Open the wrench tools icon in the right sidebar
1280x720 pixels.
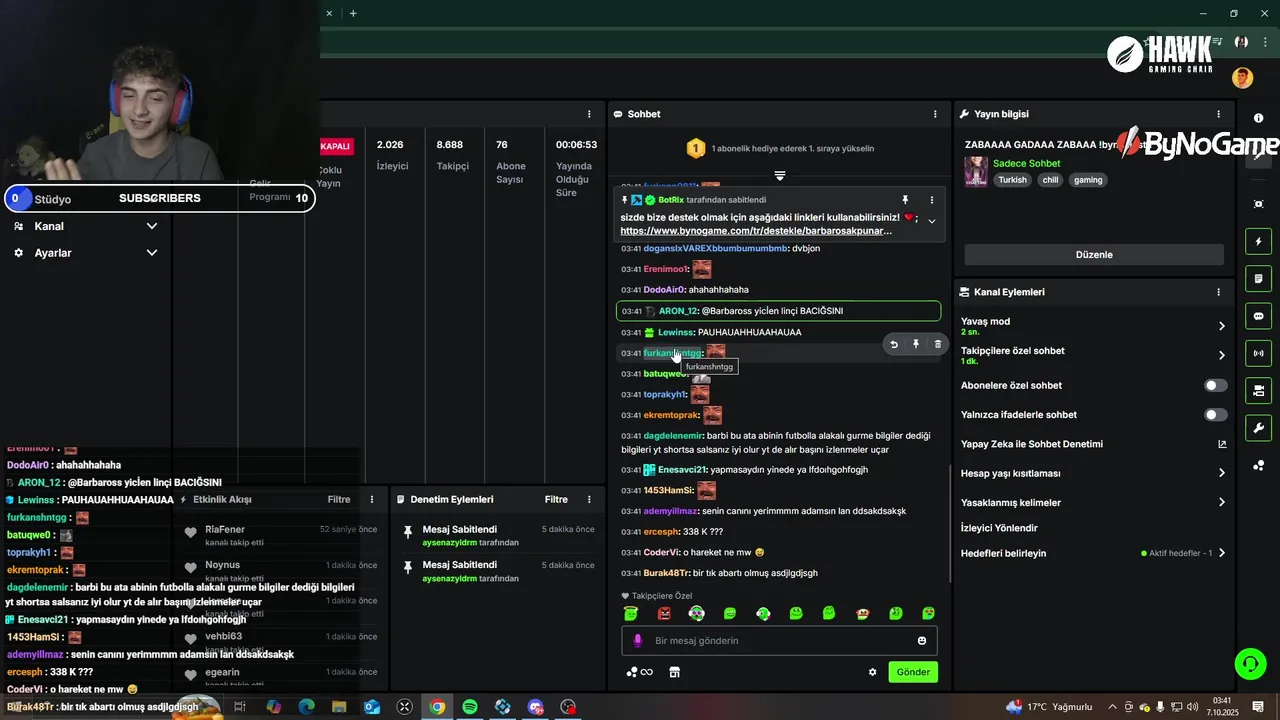[x=1258, y=428]
